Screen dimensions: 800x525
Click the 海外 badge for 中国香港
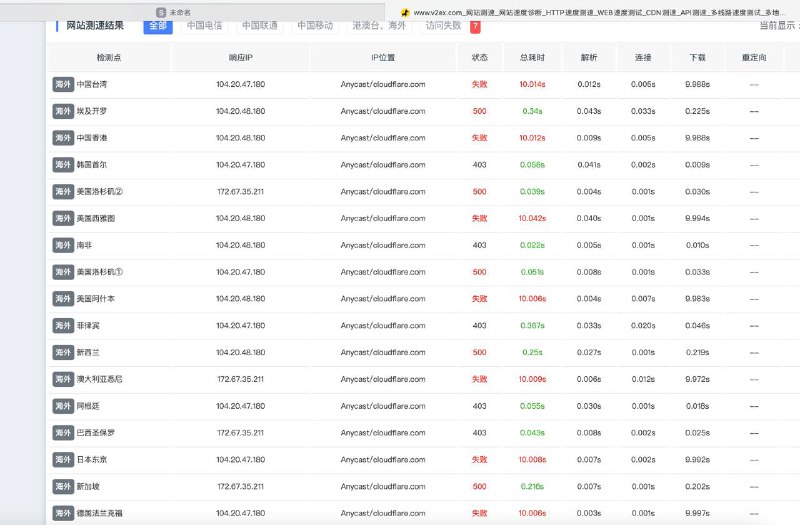(63, 138)
